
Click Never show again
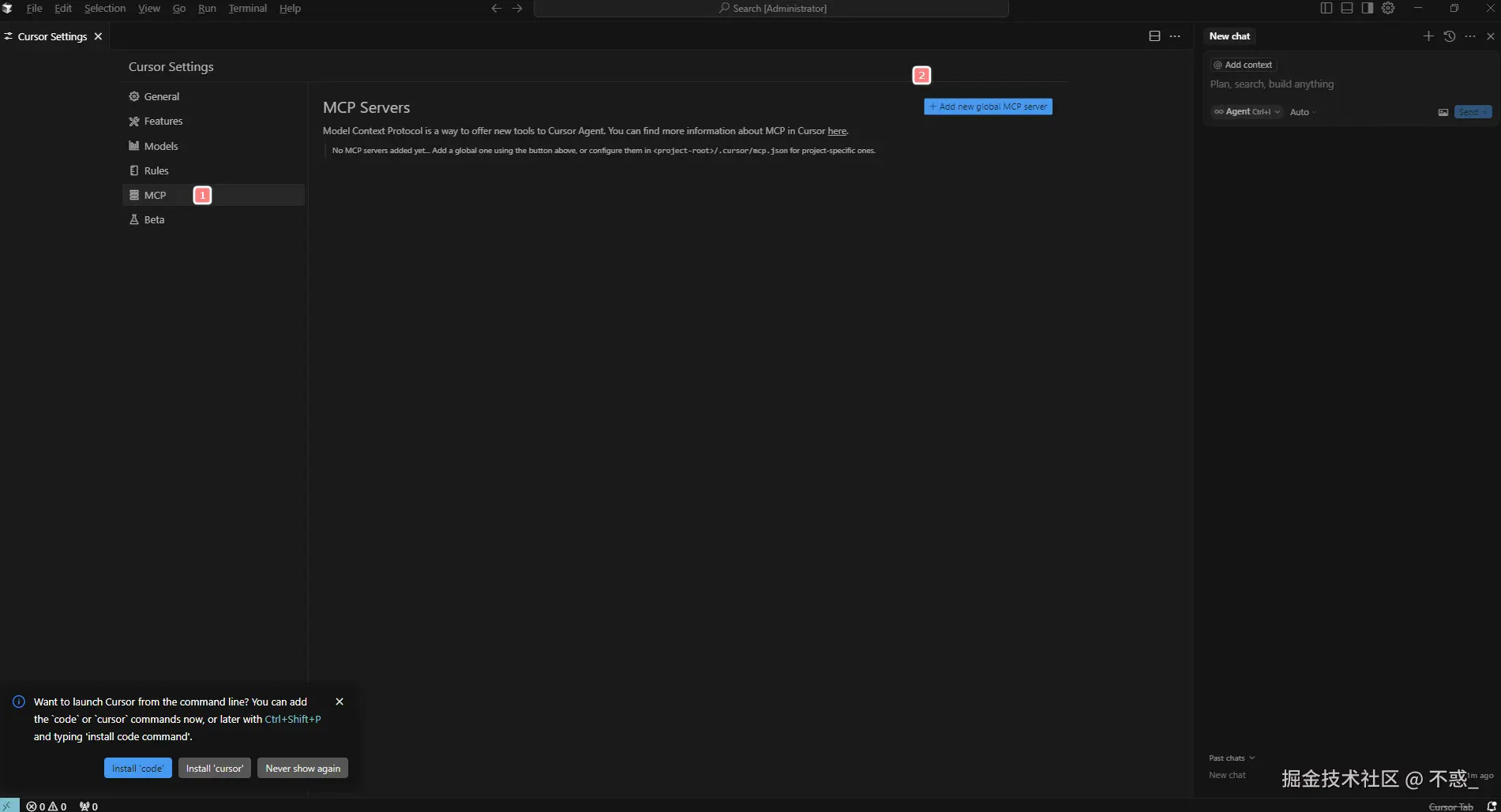(303, 769)
